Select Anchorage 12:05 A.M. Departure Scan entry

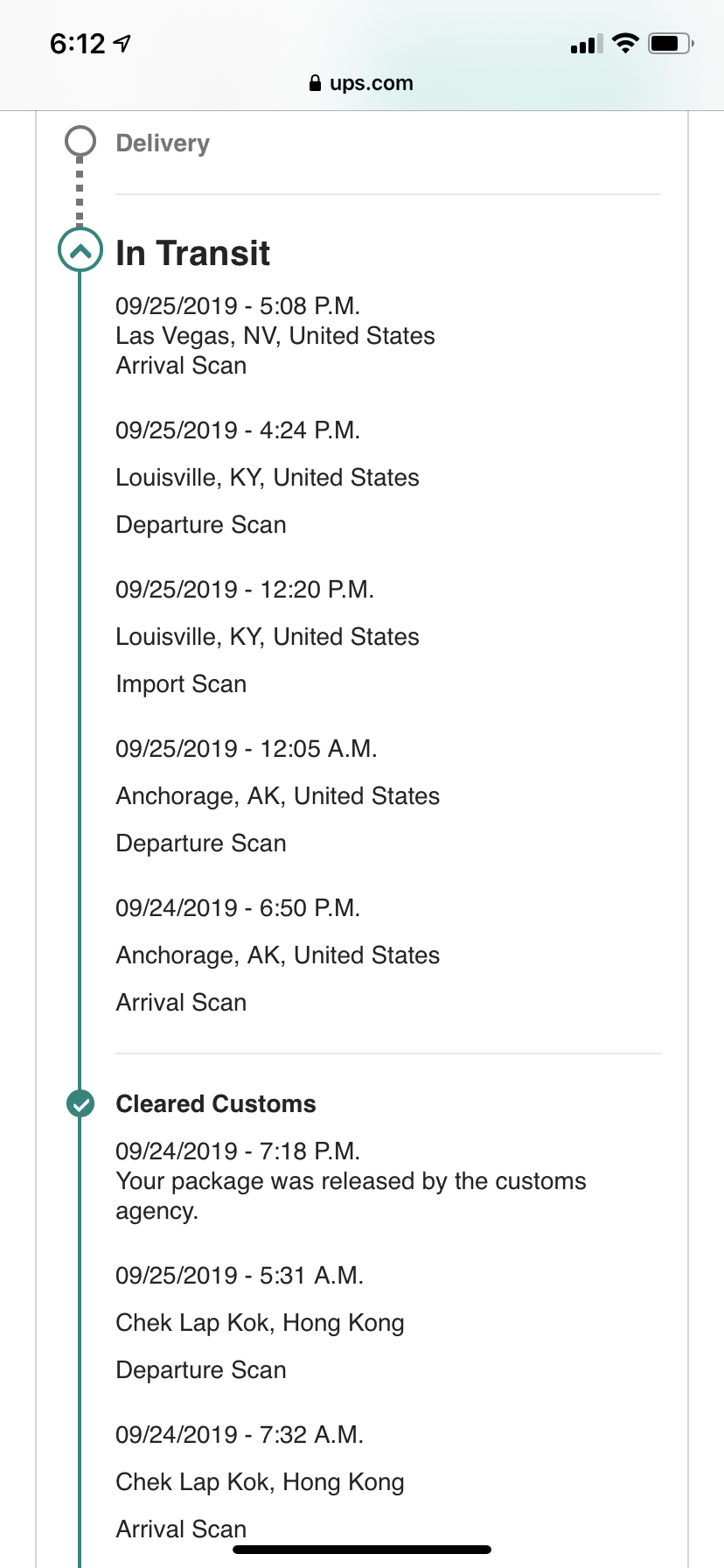[277, 796]
